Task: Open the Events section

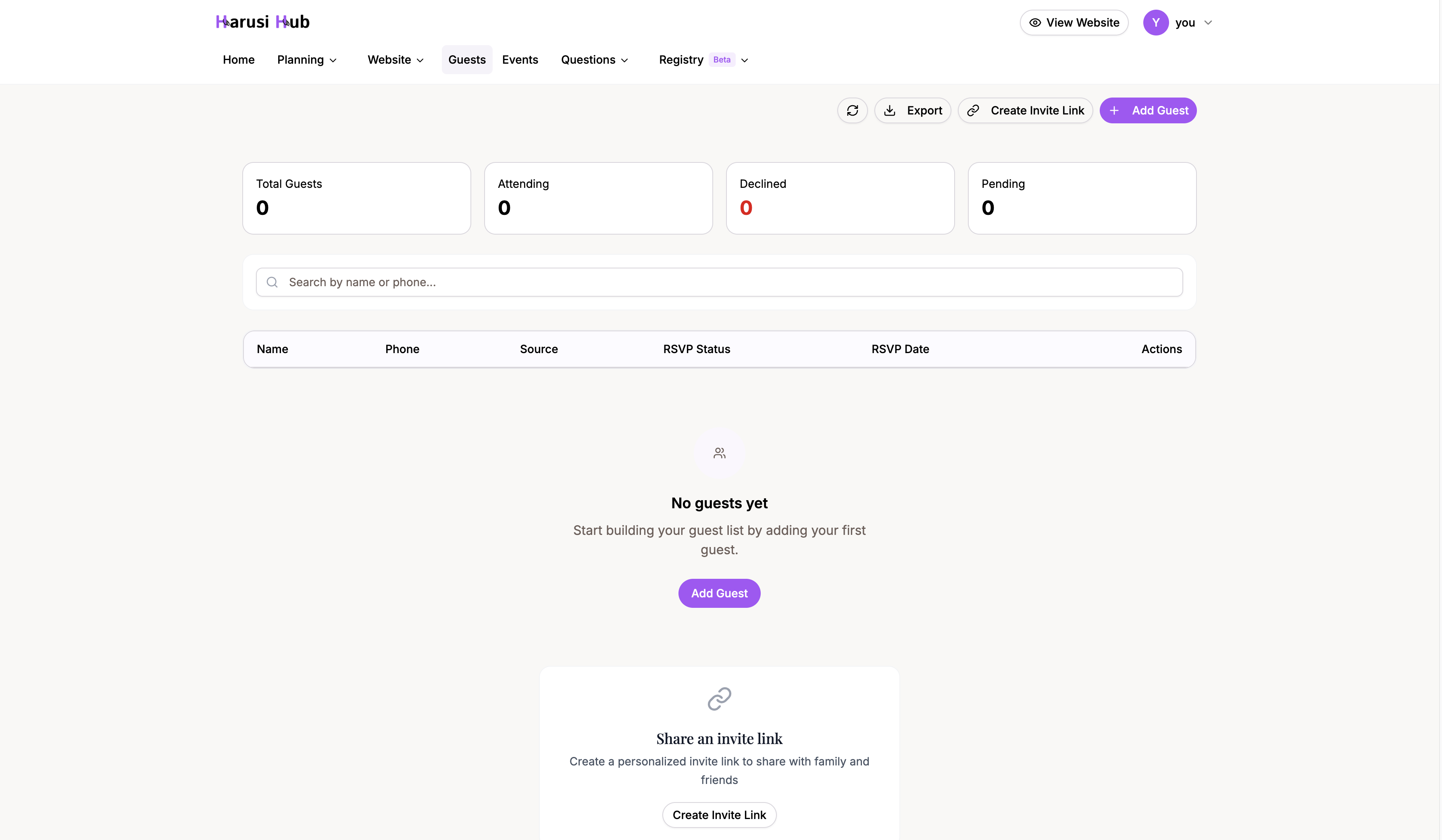Action: tap(520, 60)
